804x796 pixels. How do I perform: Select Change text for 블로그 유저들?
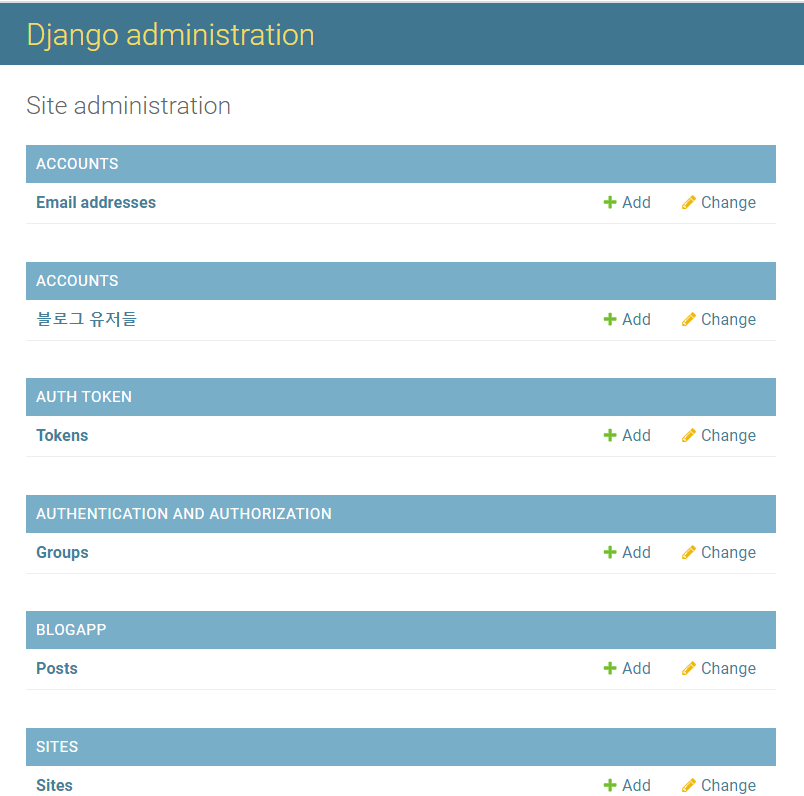coord(728,319)
